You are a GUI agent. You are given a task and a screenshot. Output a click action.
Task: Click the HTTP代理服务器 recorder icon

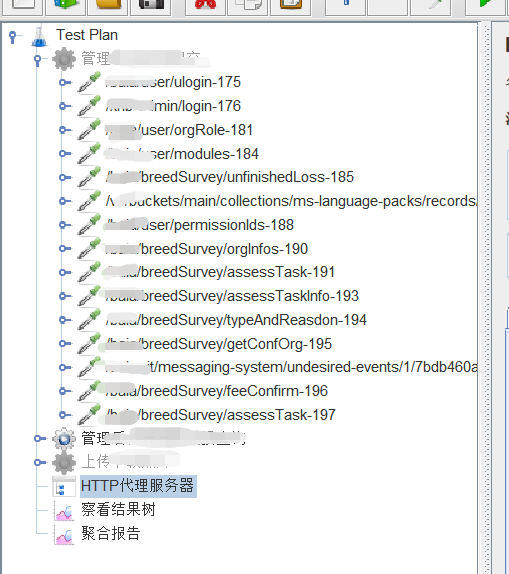pos(64,486)
